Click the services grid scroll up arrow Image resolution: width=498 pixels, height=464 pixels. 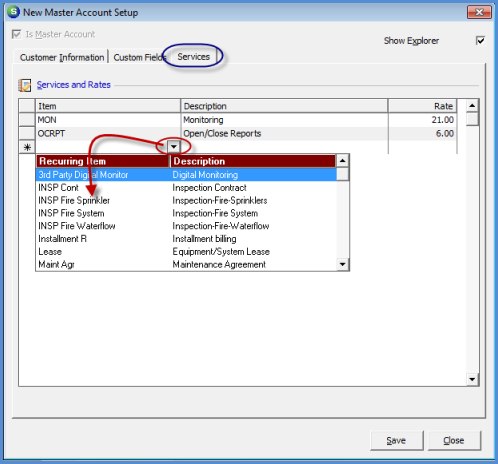(472, 106)
